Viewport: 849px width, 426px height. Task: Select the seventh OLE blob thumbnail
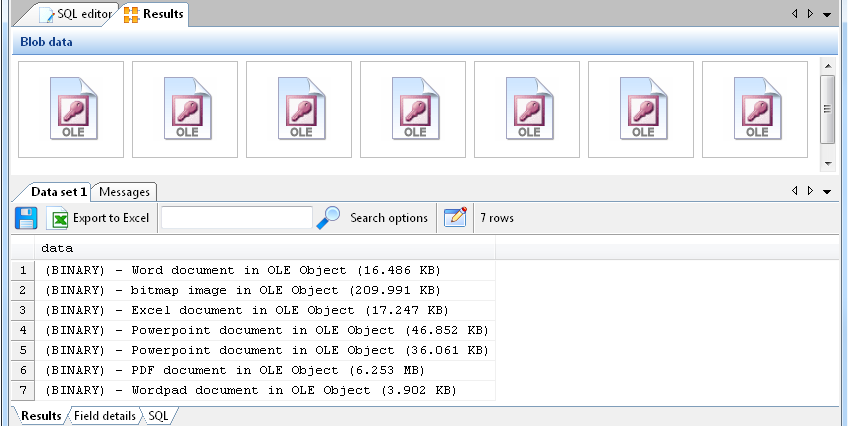coord(755,109)
